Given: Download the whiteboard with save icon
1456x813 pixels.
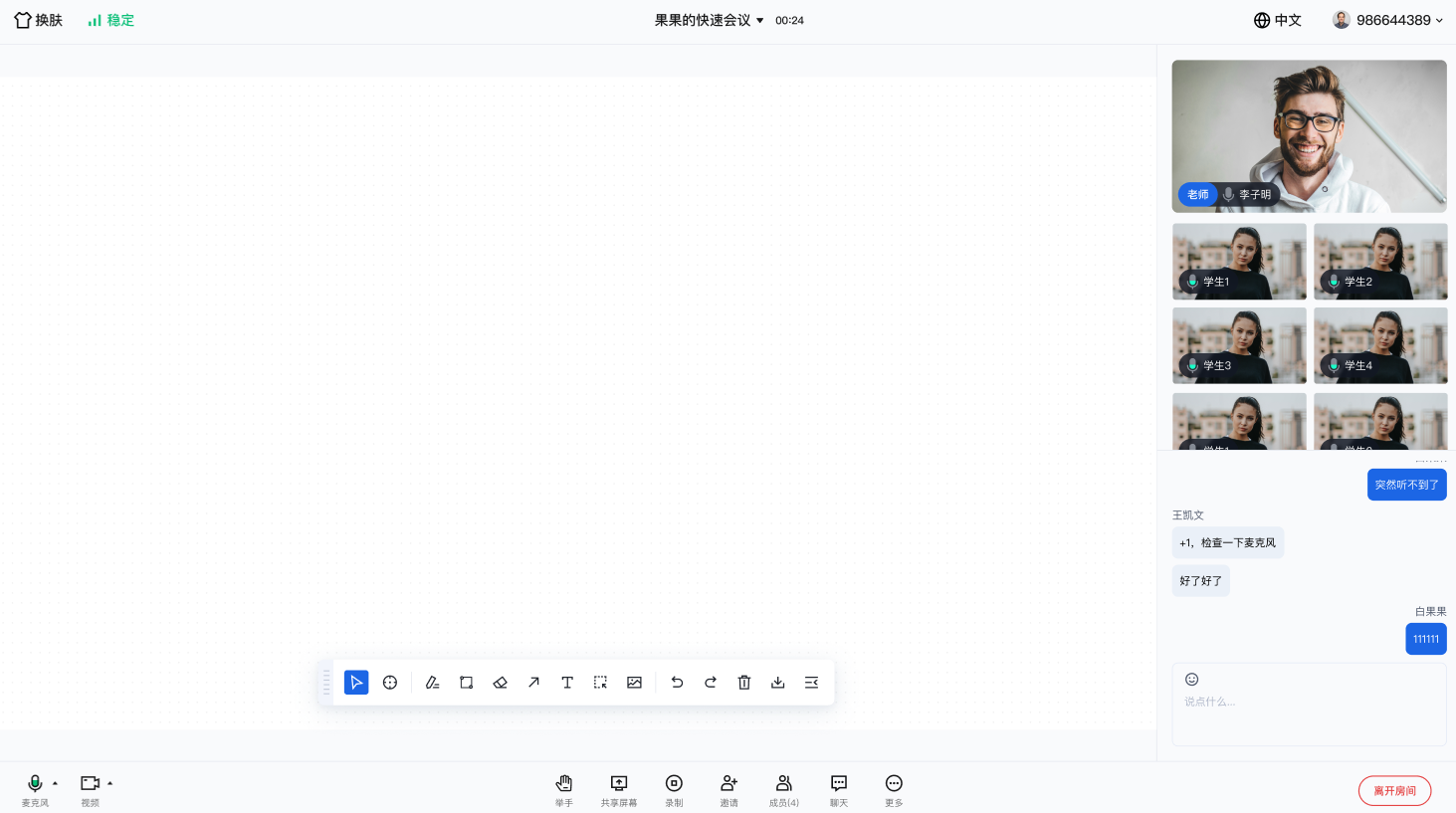Looking at the screenshot, I should [x=777, y=683].
